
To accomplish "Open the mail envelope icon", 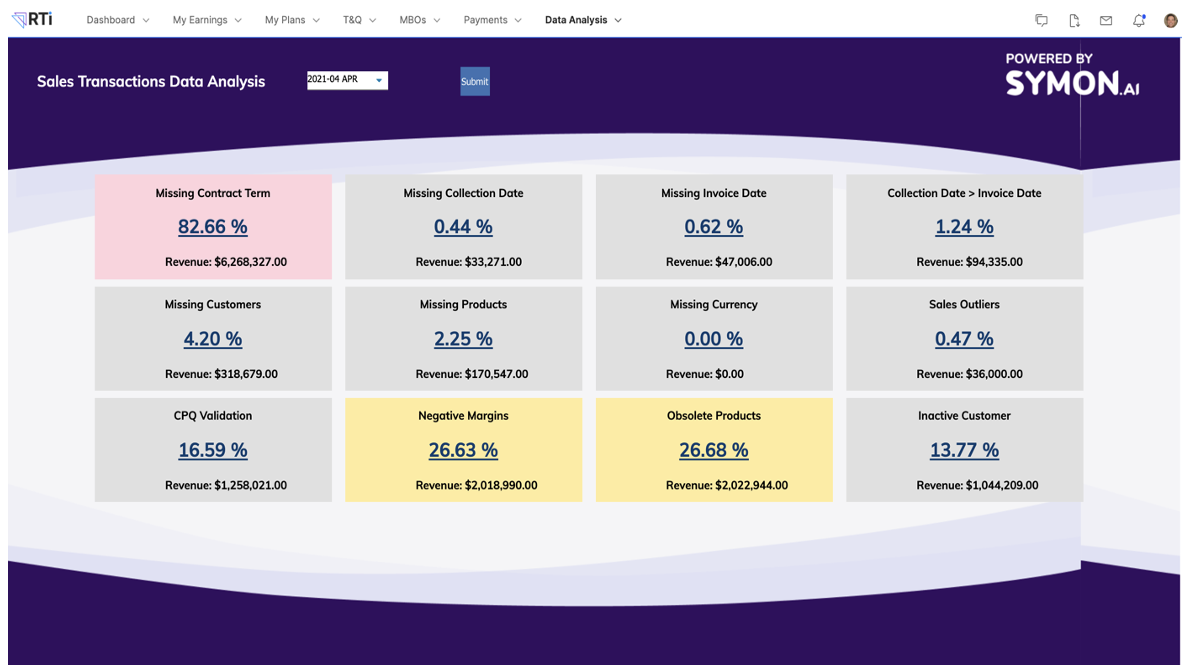I will [1105, 19].
